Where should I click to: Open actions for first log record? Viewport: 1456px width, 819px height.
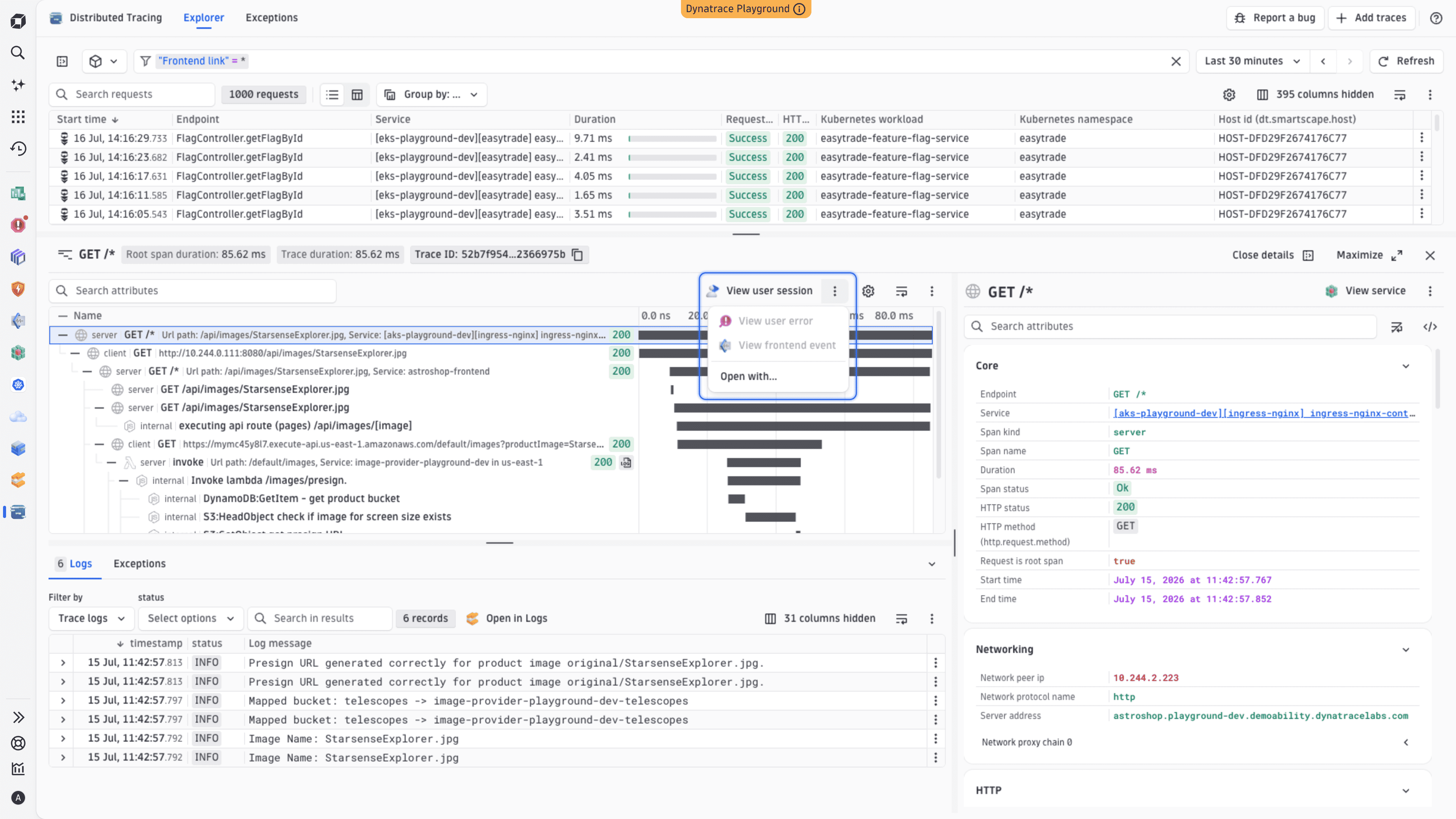point(935,662)
